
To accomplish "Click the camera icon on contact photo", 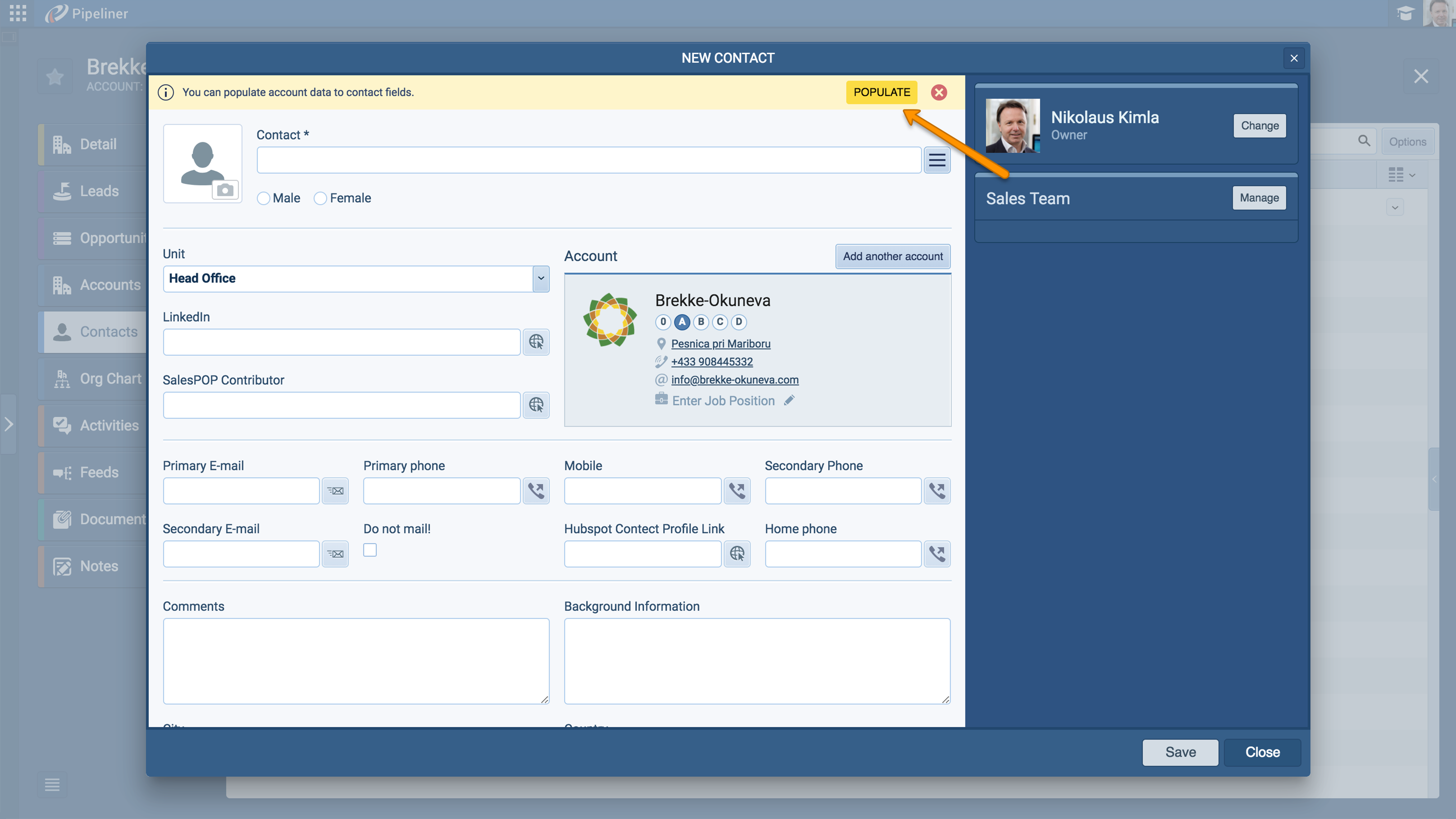I will 225,190.
